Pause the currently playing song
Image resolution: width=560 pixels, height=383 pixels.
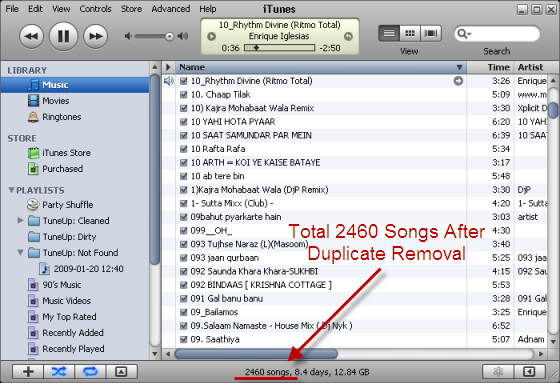coord(64,36)
